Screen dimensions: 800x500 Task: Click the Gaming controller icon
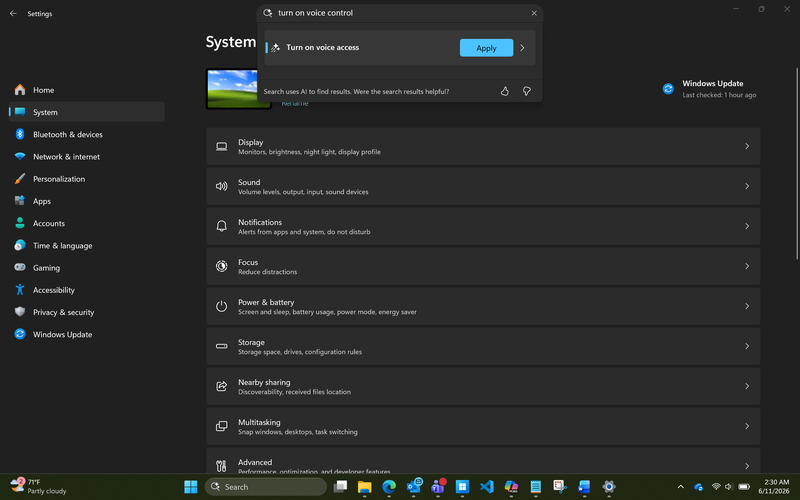pos(20,267)
